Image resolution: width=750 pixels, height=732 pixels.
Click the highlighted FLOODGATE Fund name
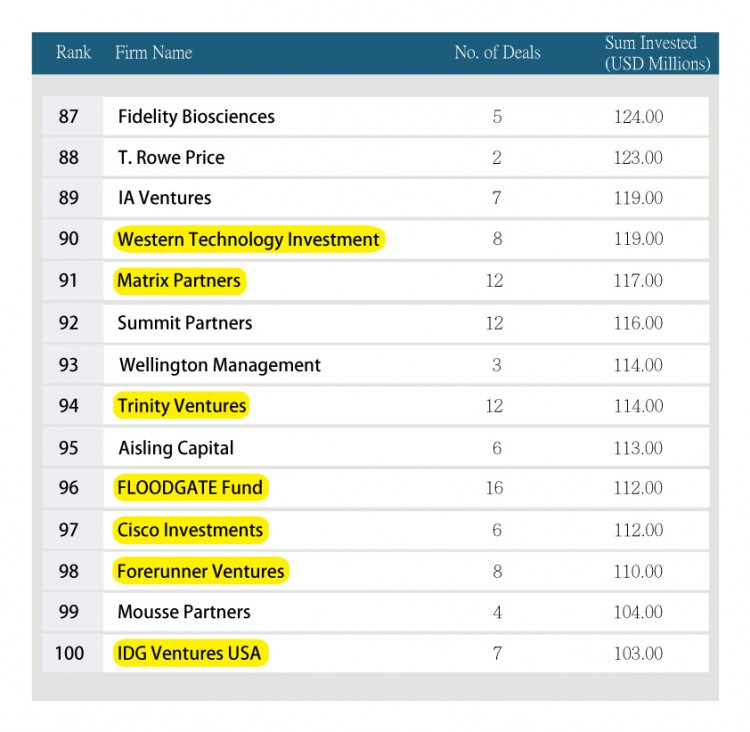190,488
